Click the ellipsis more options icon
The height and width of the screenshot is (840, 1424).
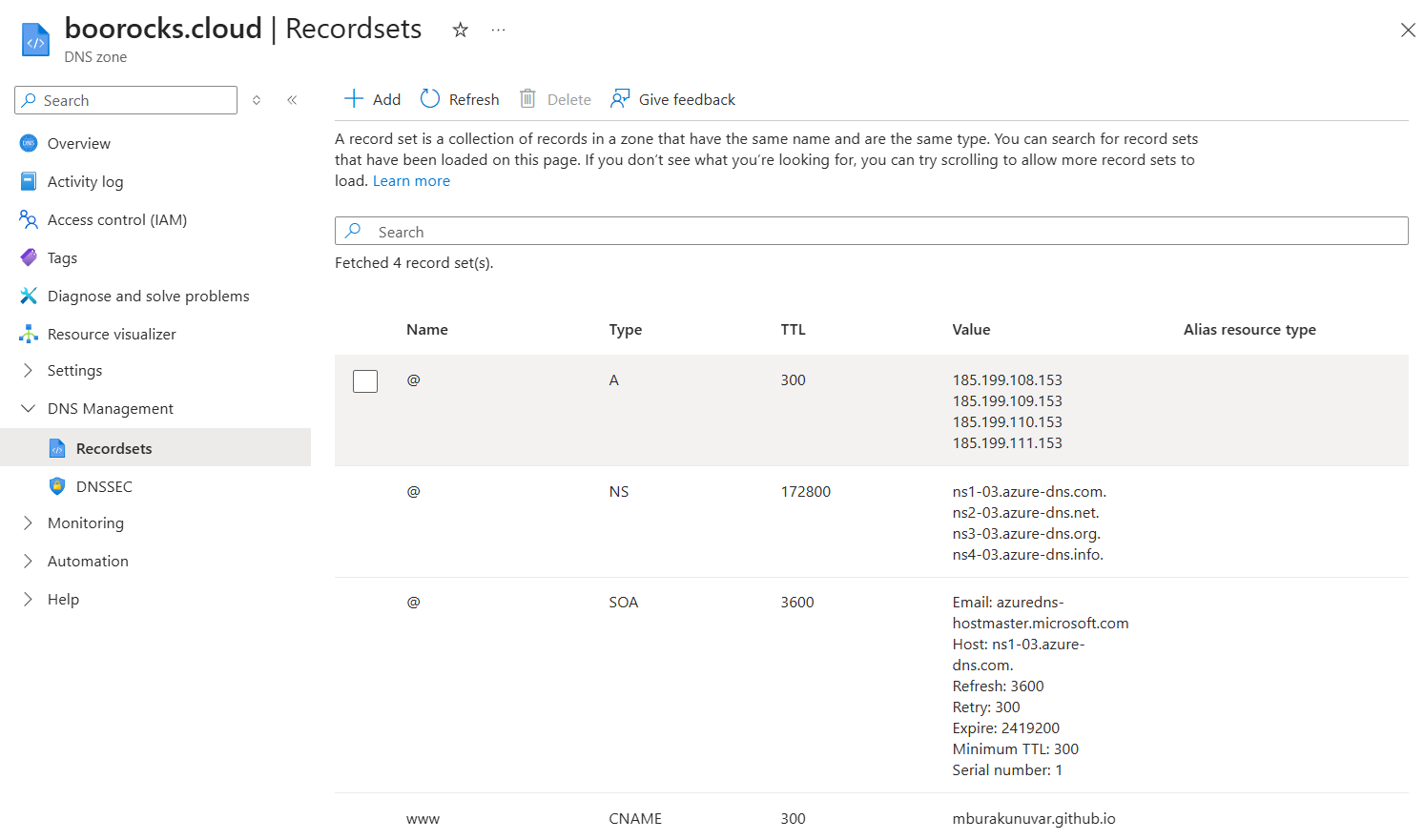tap(498, 30)
